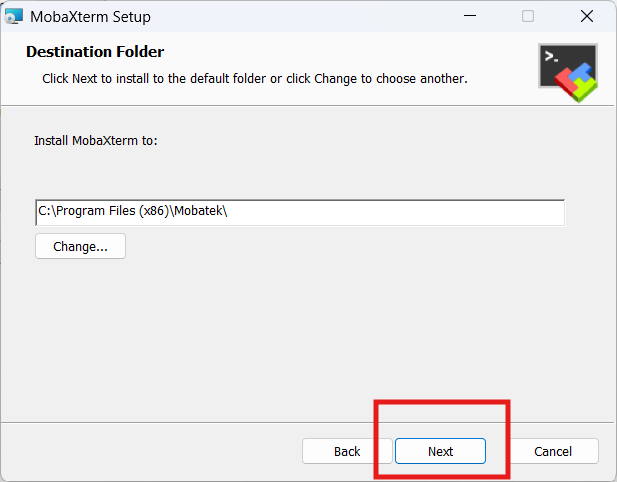This screenshot has height=482, width=617.
Task: Click the installer icon in the title bar
Action: [x=13, y=16]
